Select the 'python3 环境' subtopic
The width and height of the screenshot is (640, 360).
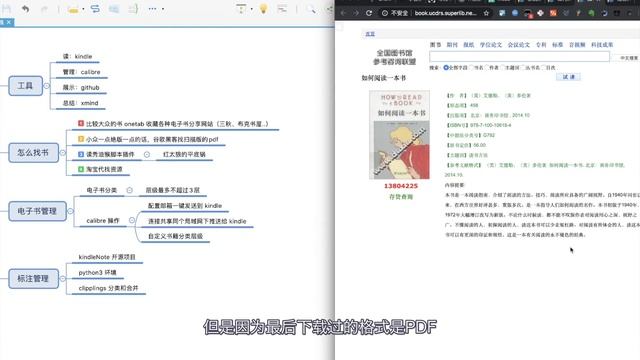pos(98,272)
